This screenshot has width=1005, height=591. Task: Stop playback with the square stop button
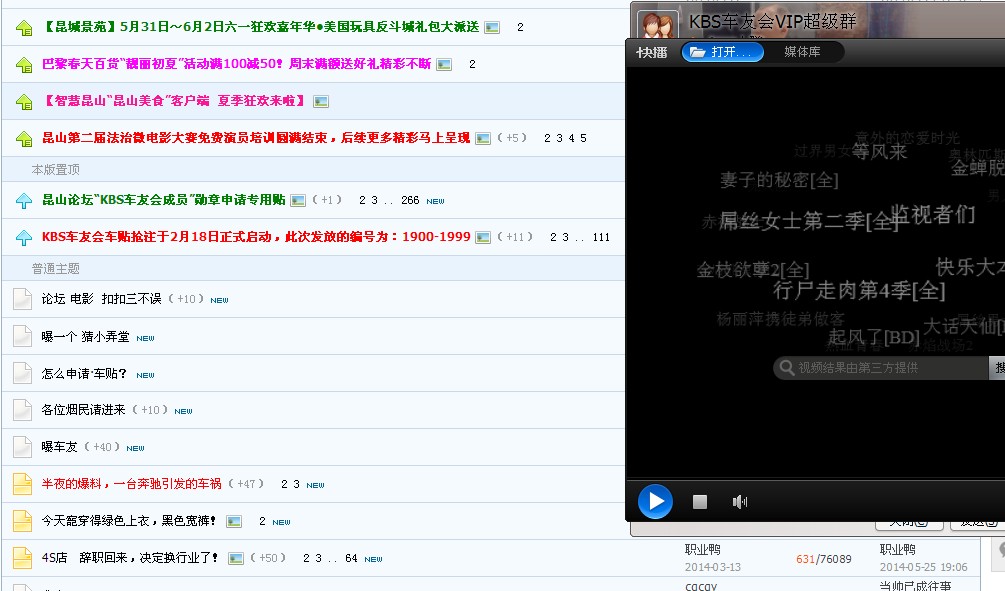[700, 502]
